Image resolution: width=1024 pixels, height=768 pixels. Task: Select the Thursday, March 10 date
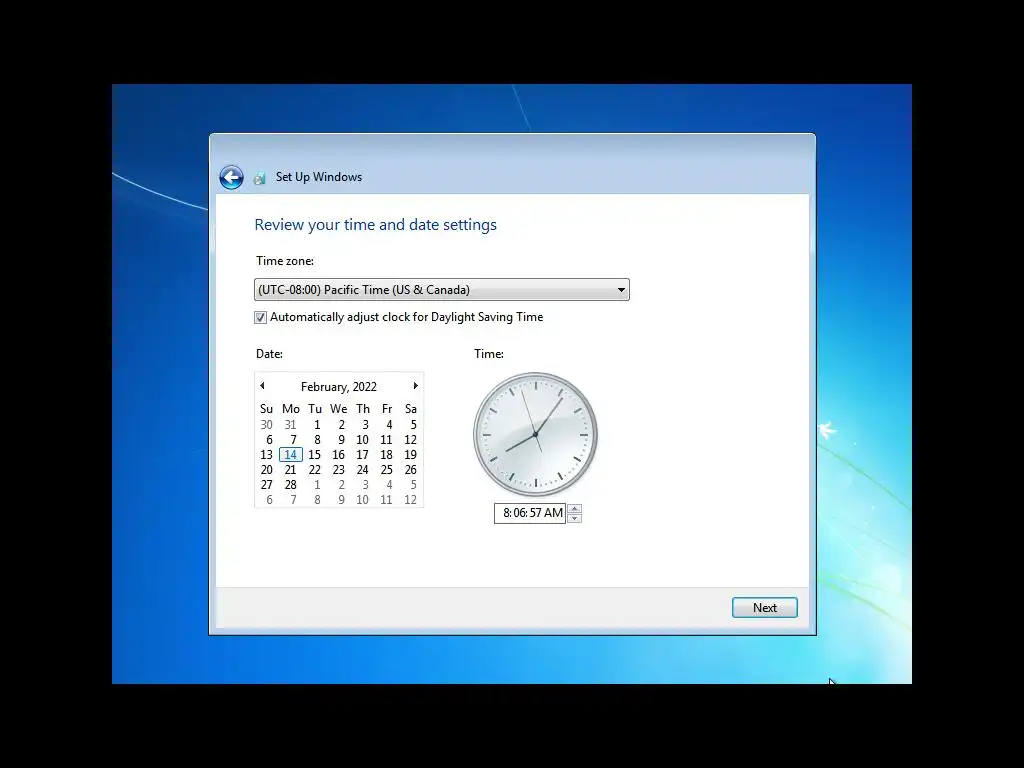pyautogui.click(x=362, y=500)
